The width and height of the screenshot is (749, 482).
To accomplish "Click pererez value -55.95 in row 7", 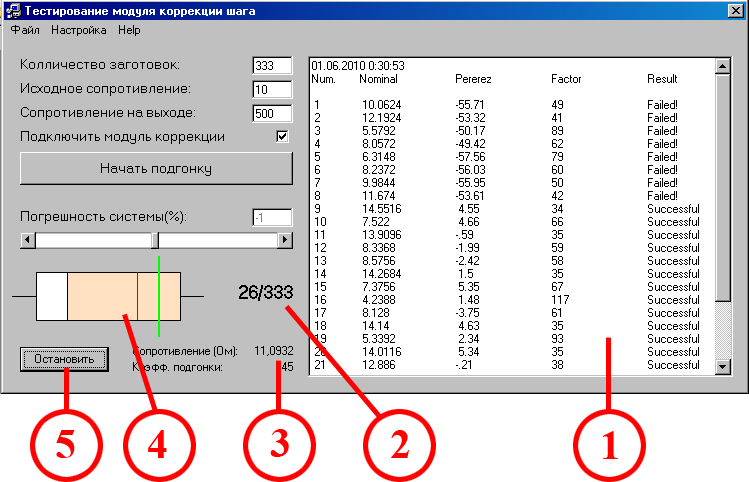I will [x=470, y=182].
